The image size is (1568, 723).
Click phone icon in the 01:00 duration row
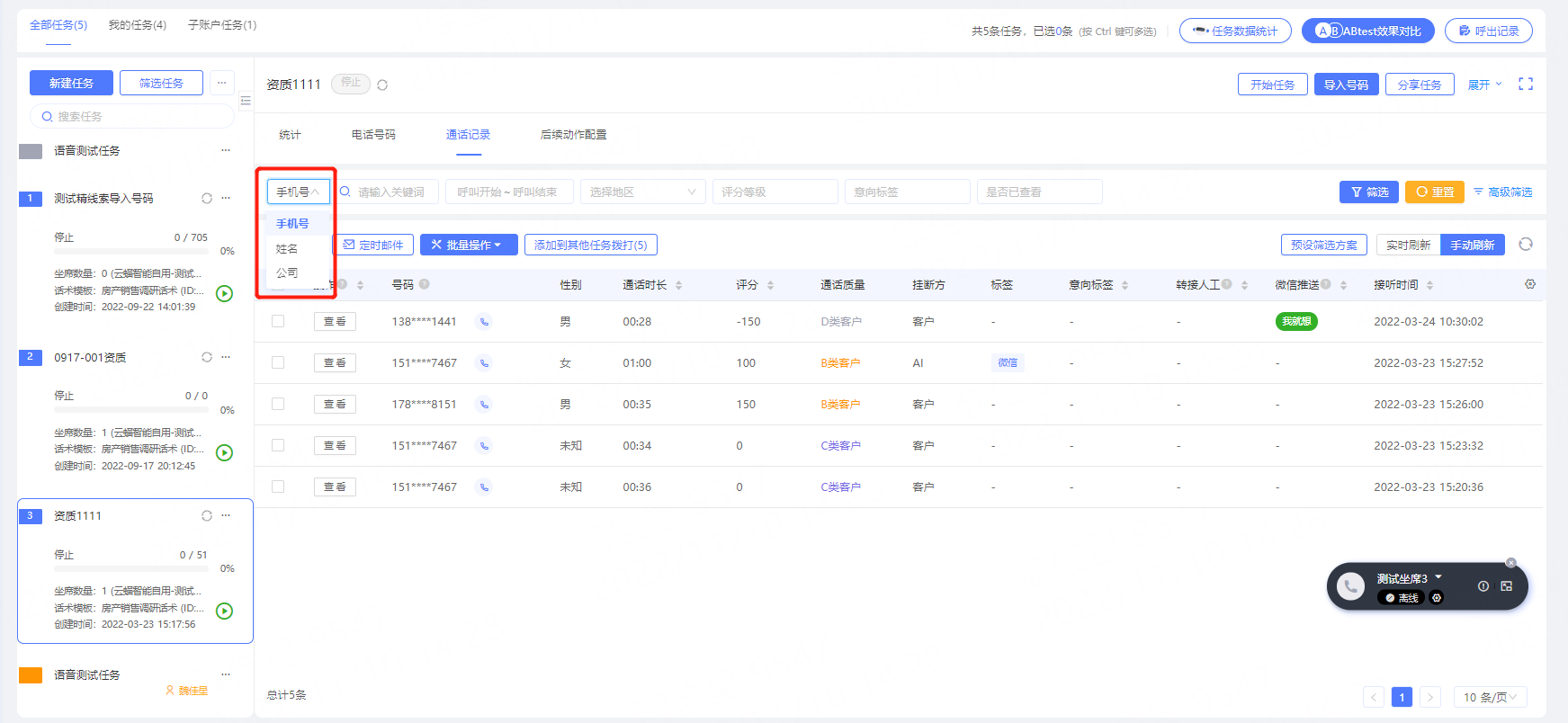484,363
